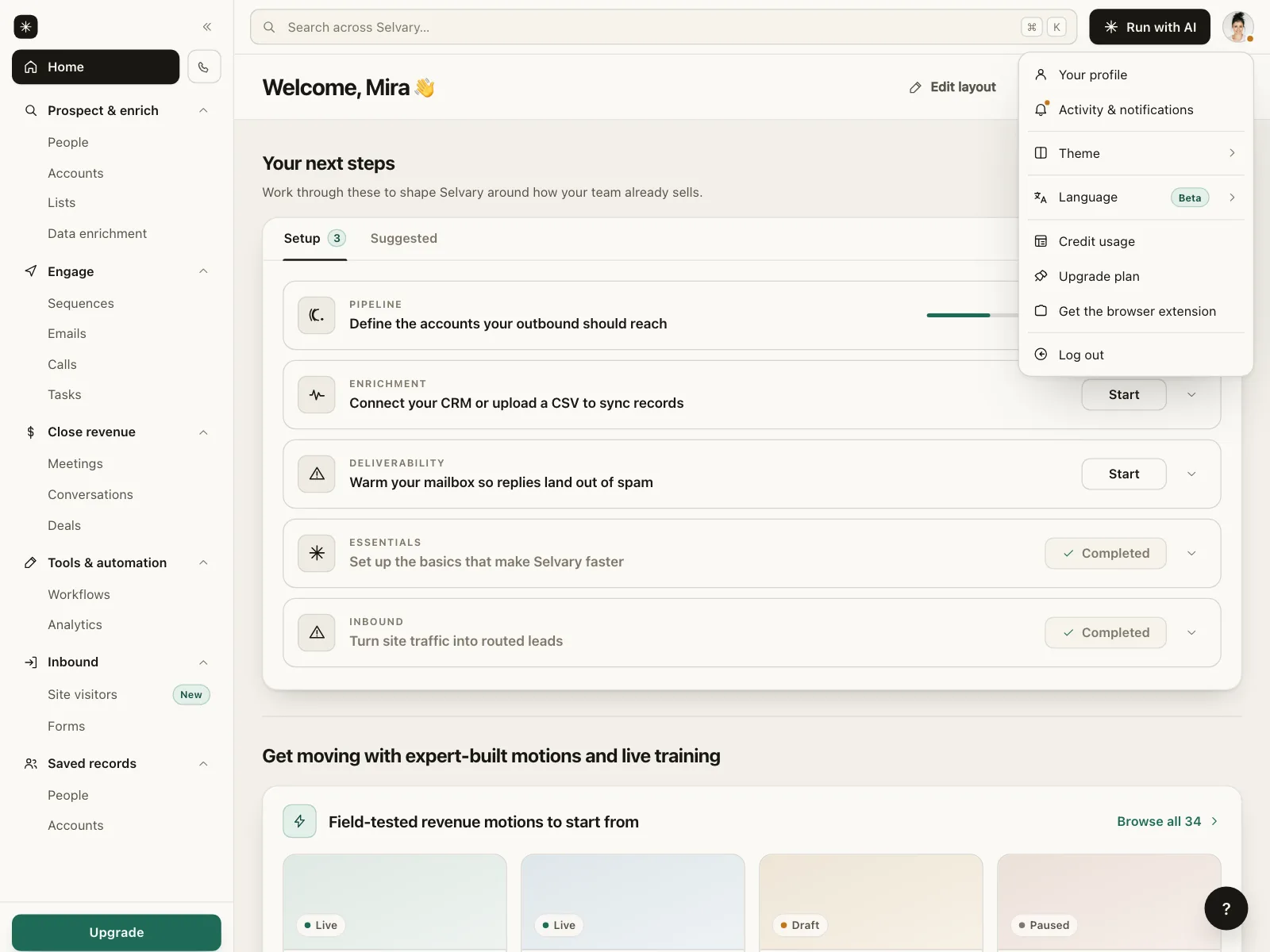This screenshot has width=1270, height=952.
Task: Click Completed on the Essentials step
Action: [1106, 553]
